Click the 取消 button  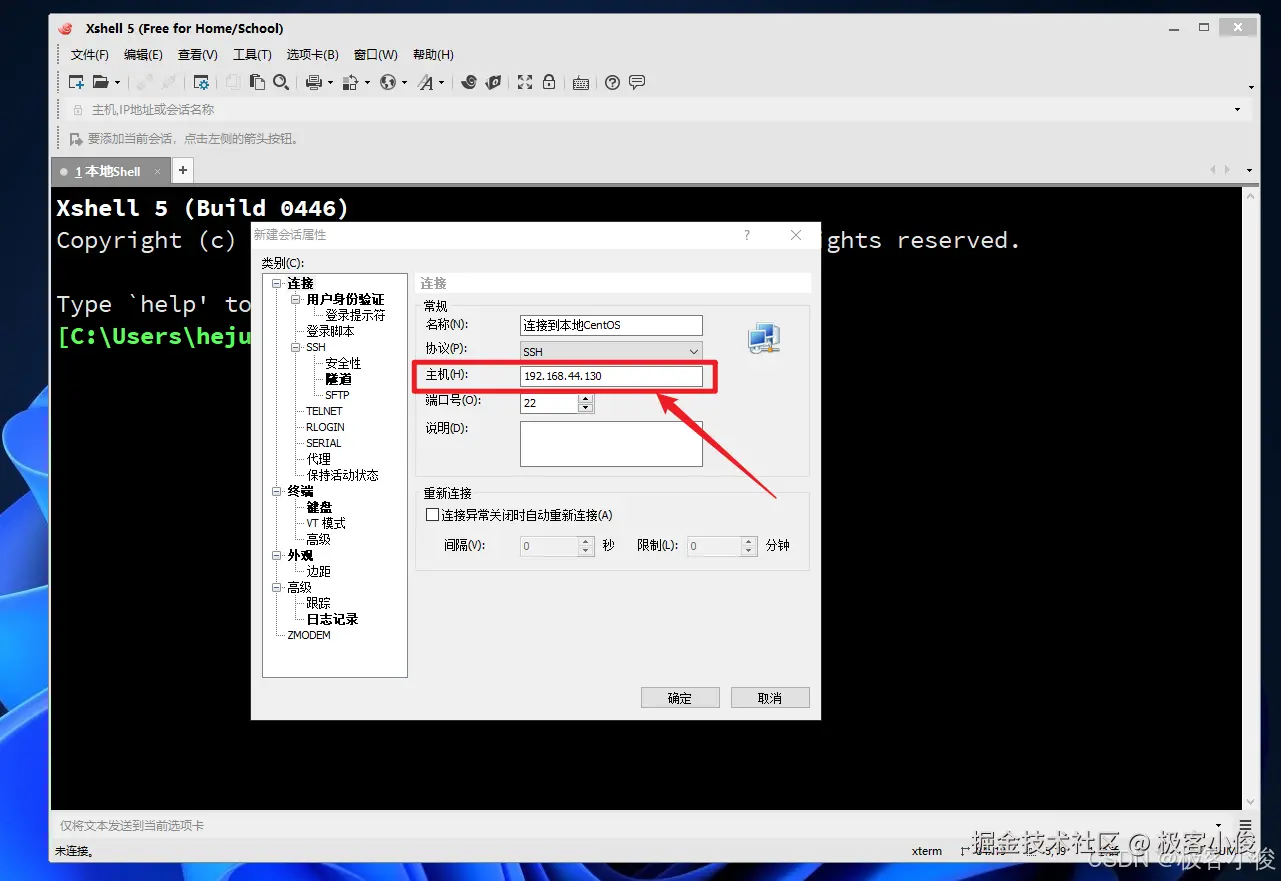(770, 698)
